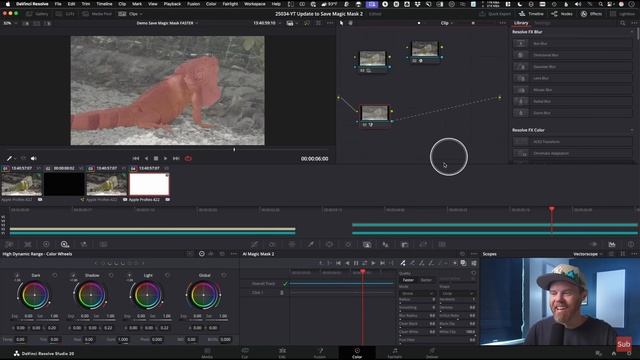Viewport: 640px width, 360px height.
Task: Collapse the Resolve FX Blur category
Action: coord(632,32)
